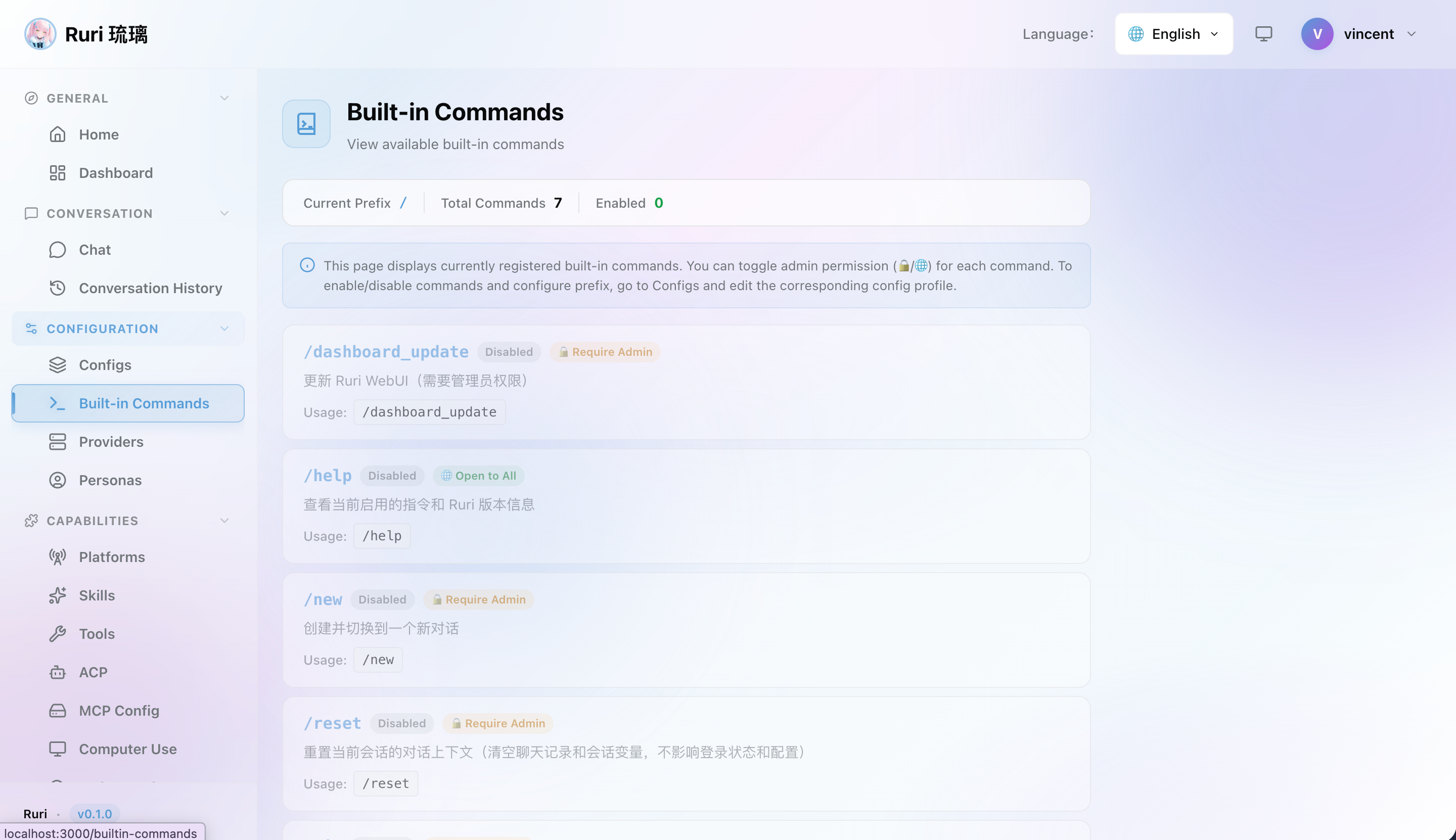Click the ACP robot icon

tap(57, 672)
